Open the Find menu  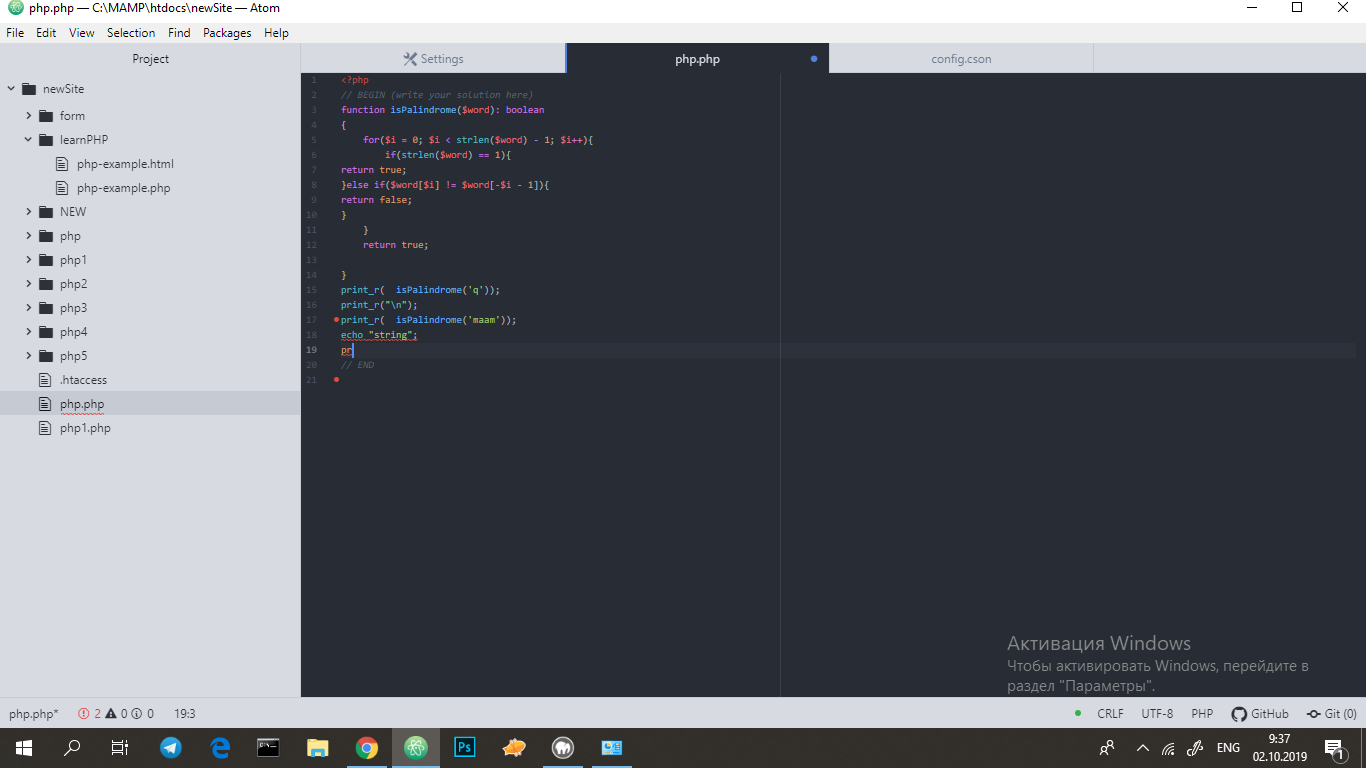tap(179, 33)
